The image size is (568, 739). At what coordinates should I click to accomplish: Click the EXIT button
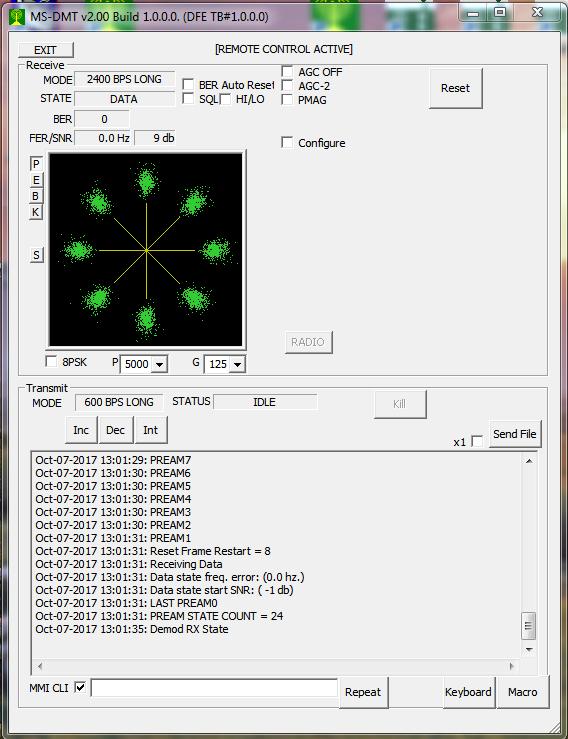coord(46,50)
